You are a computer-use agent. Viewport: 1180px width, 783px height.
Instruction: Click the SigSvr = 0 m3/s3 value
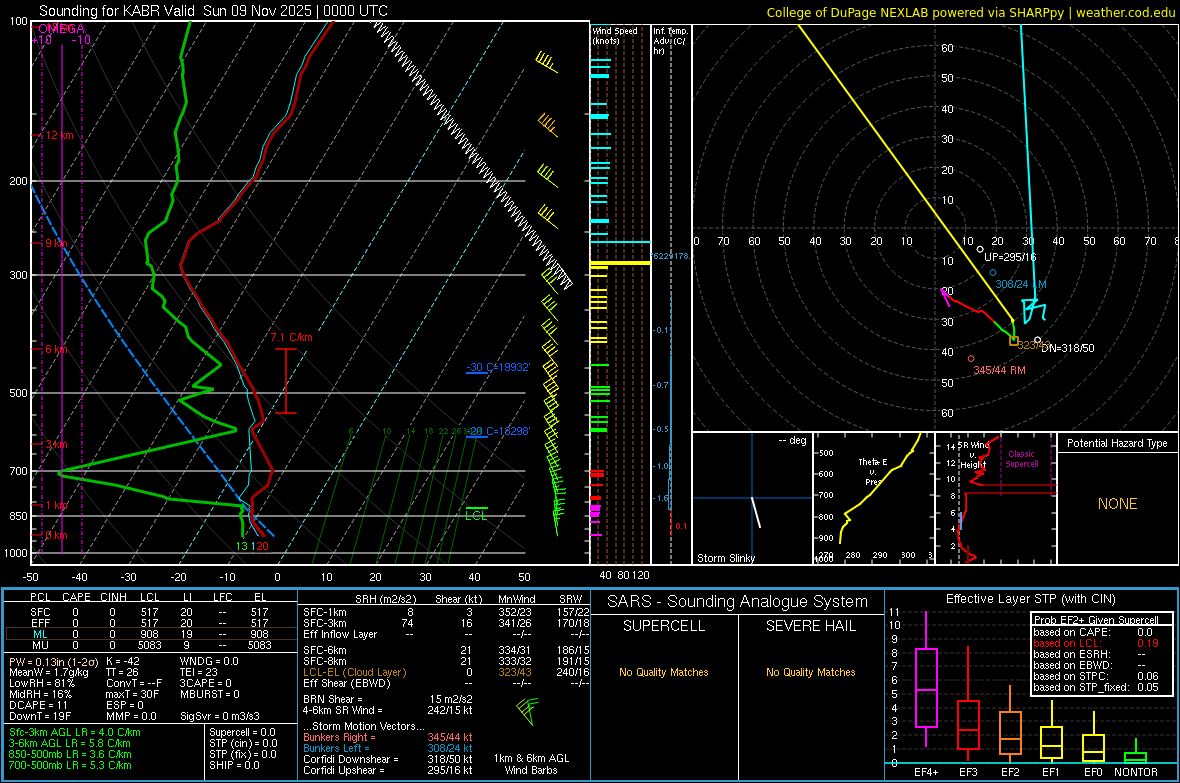point(220,717)
